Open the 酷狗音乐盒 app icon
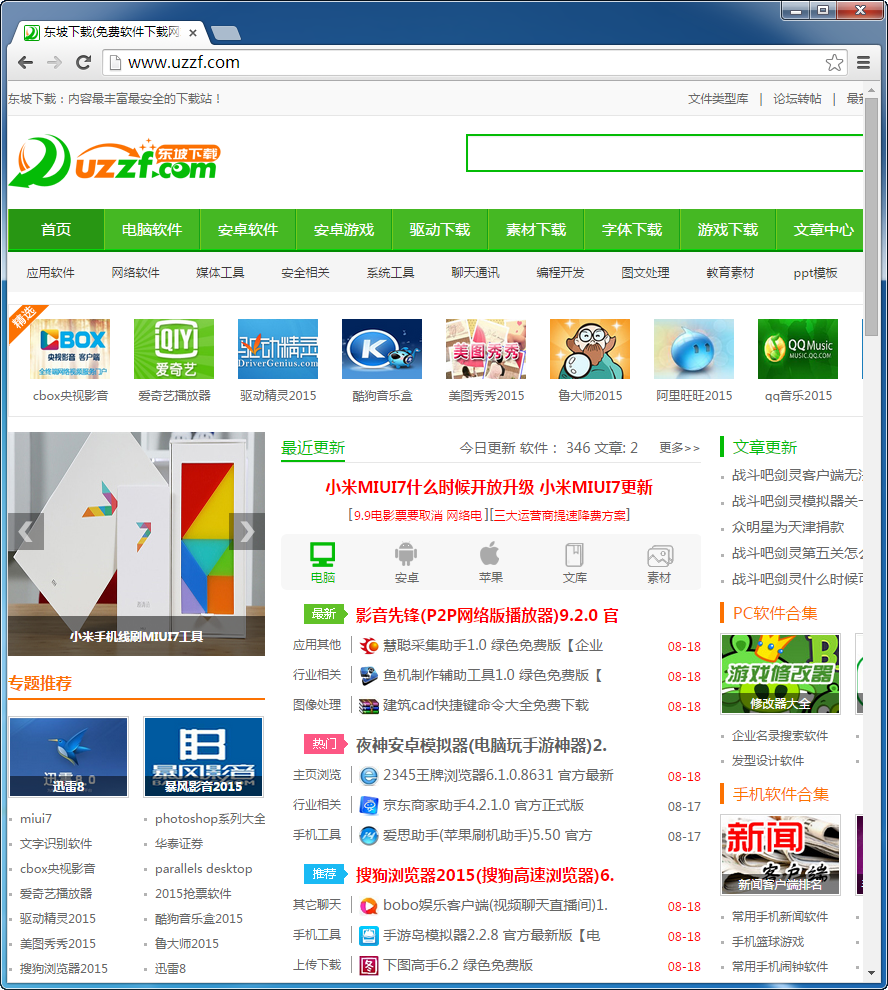This screenshot has width=888, height=990. 382,349
